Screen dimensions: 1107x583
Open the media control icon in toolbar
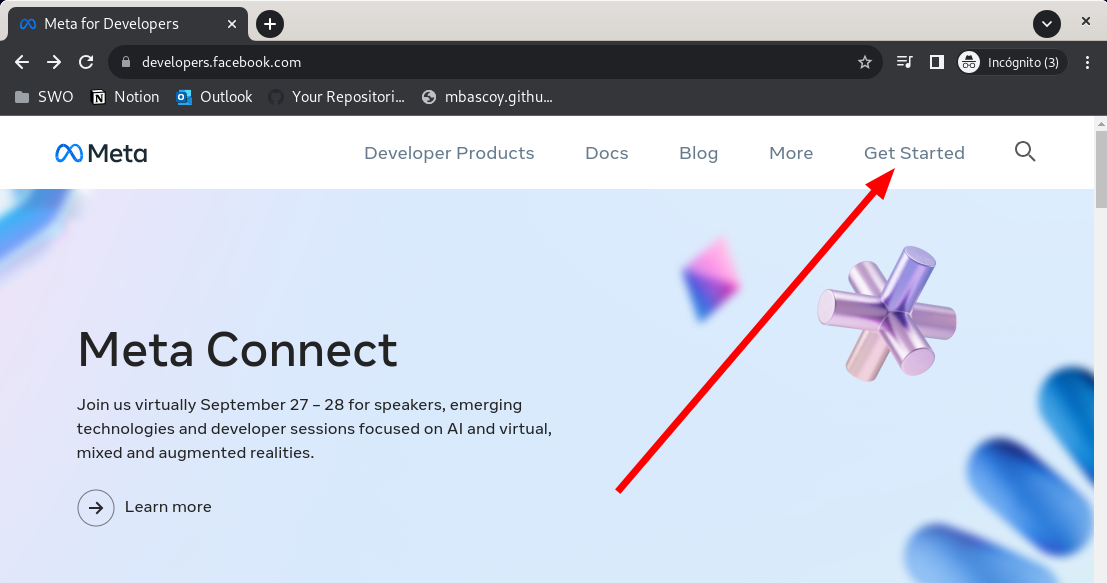(905, 62)
